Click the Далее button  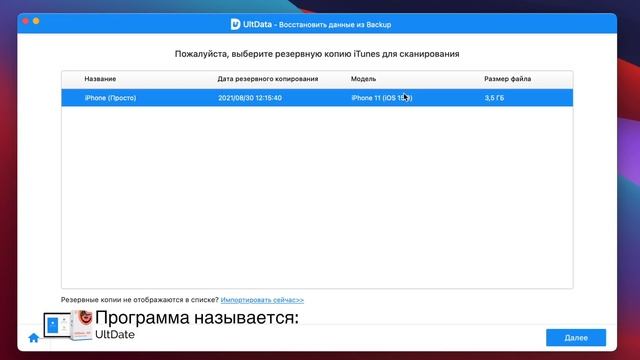pyautogui.click(x=576, y=338)
